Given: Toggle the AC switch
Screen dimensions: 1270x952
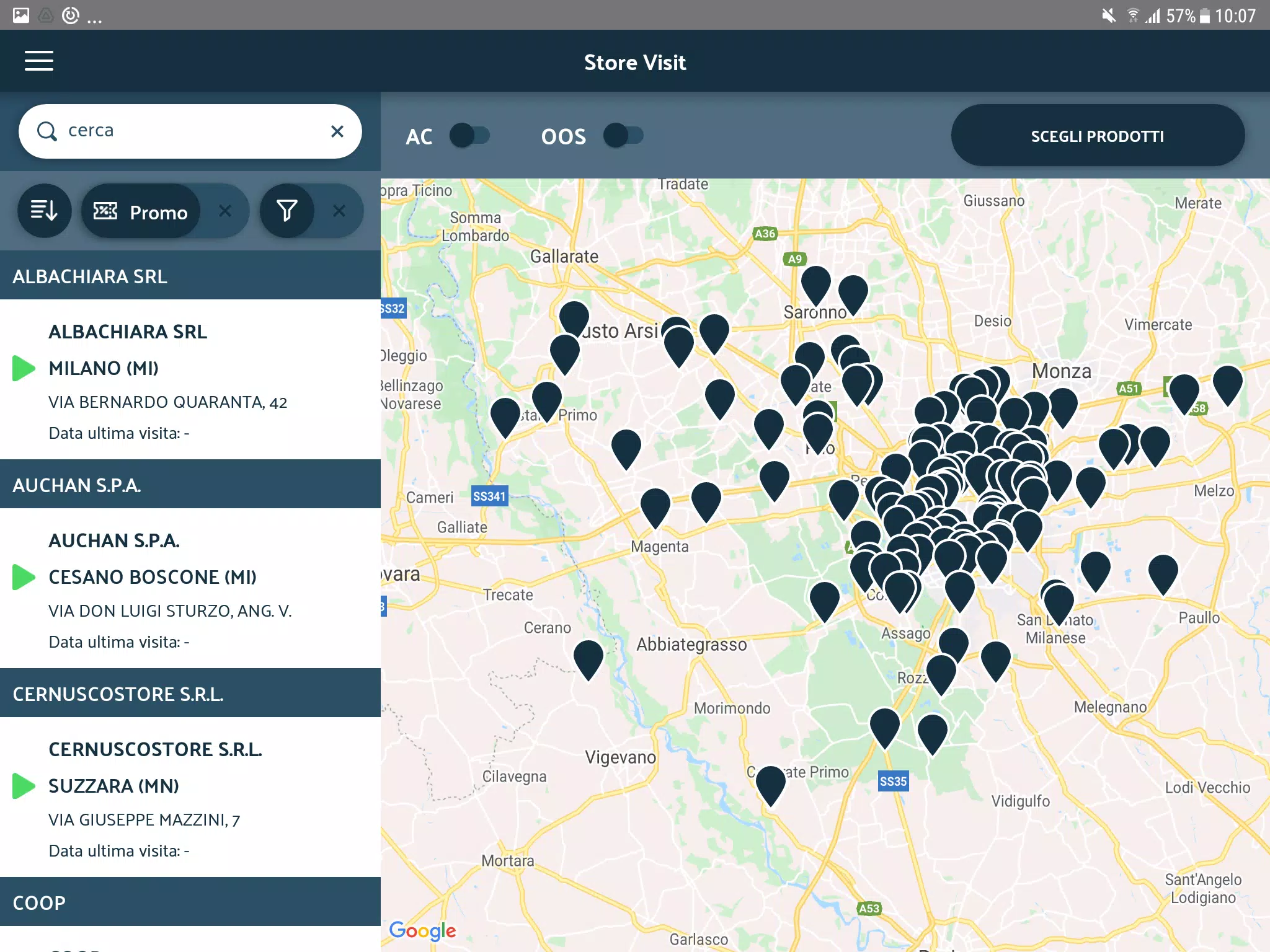Looking at the screenshot, I should pyautogui.click(x=469, y=136).
